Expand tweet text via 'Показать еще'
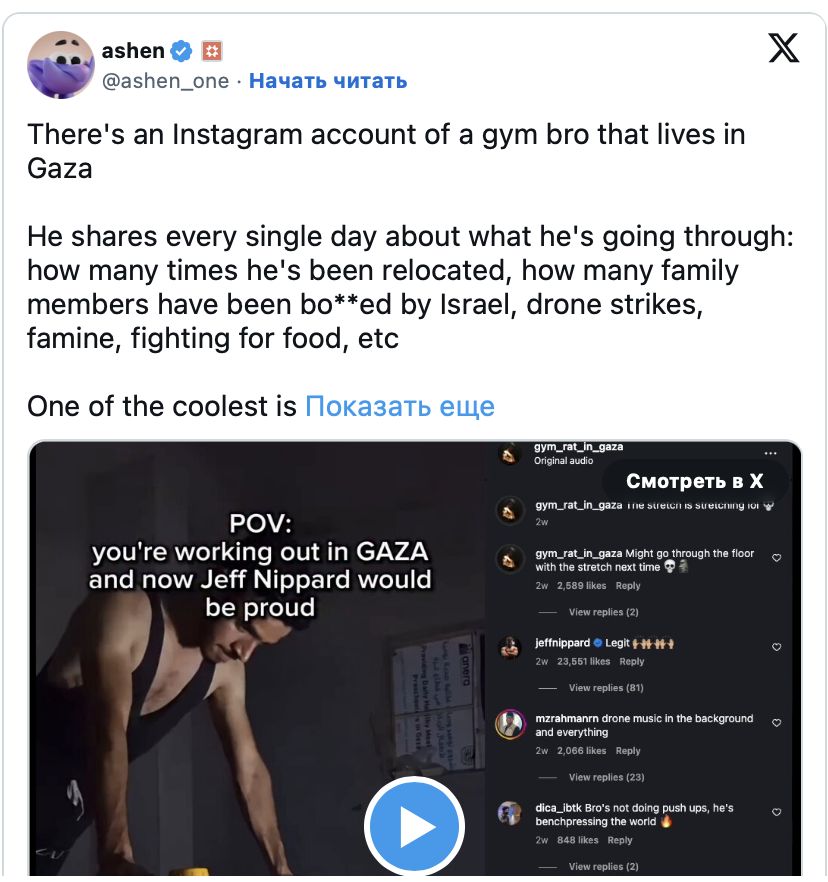This screenshot has width=828, height=882. (400, 407)
